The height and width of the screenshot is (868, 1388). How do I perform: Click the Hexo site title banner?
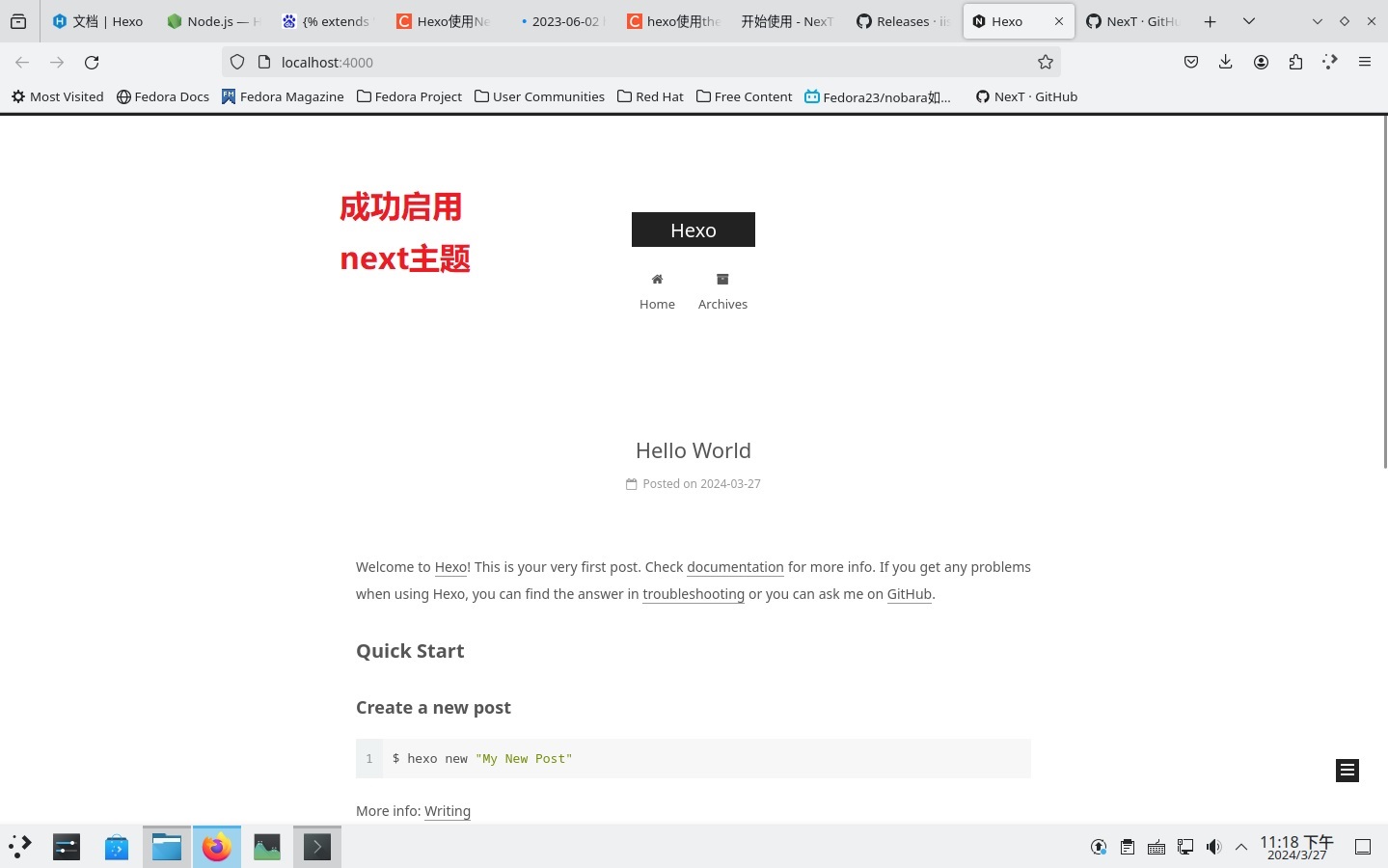click(694, 230)
